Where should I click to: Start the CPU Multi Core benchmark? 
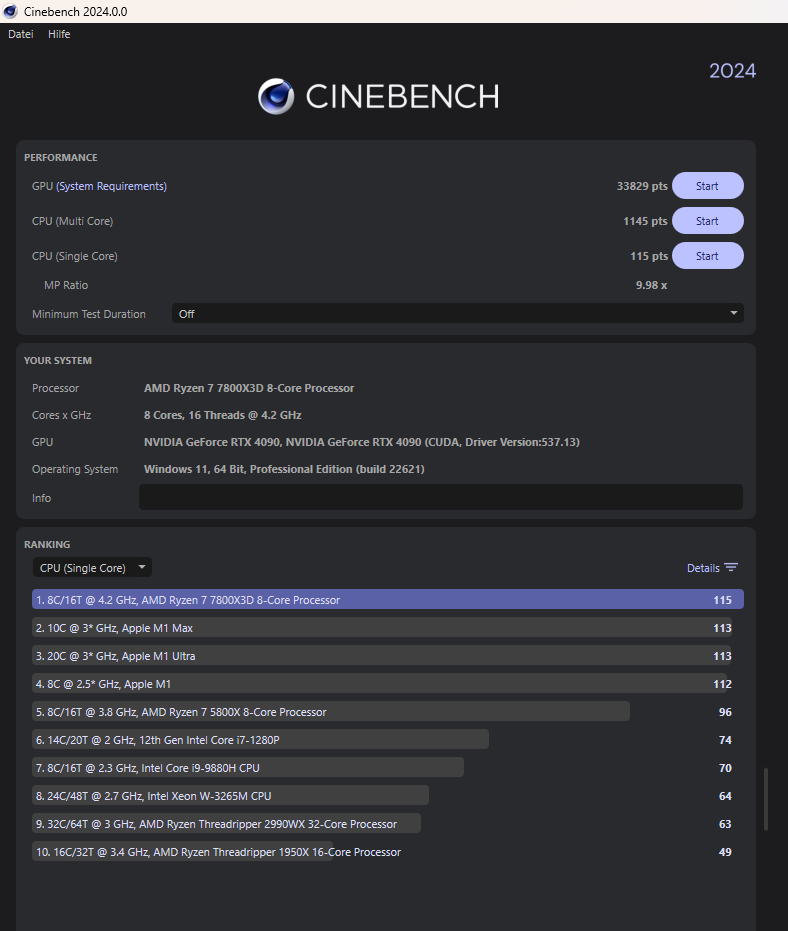pyautogui.click(x=707, y=221)
